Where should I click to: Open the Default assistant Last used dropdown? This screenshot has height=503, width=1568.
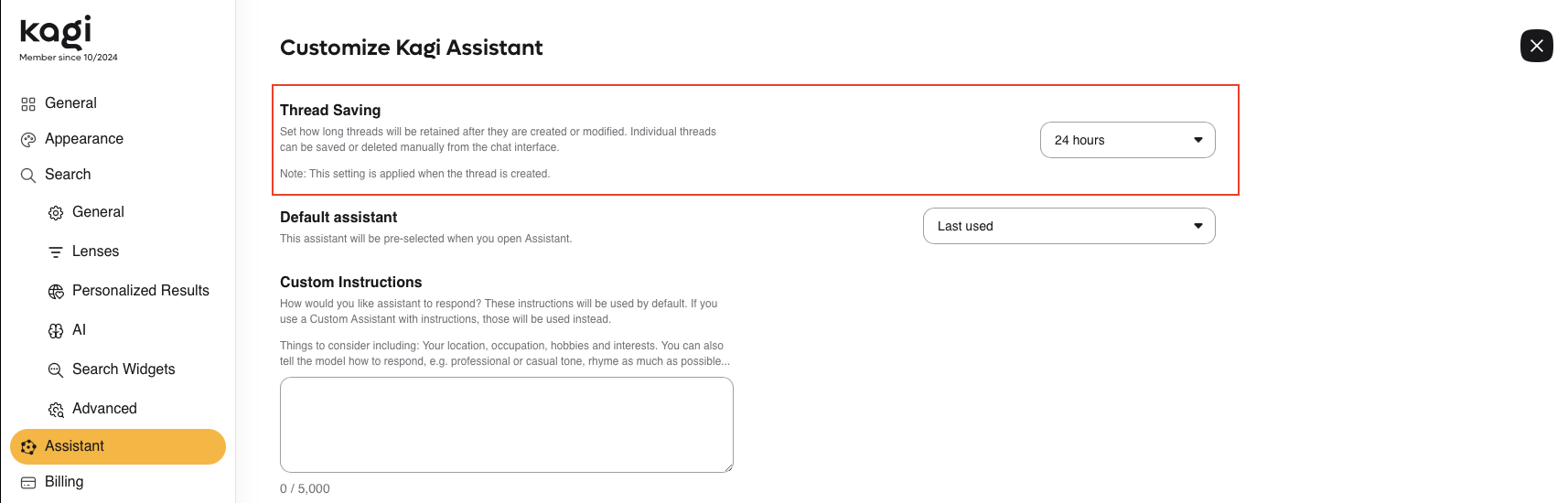tap(1068, 226)
